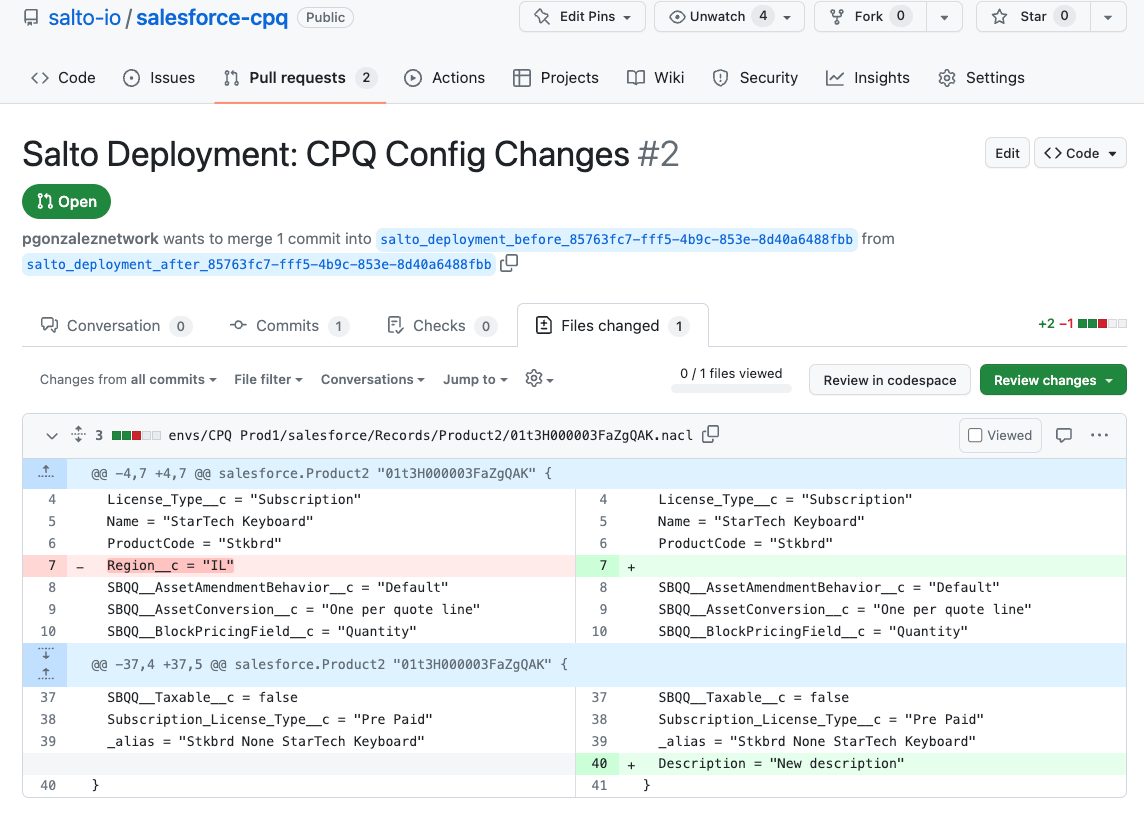Open the Code tab
Screen dimensions: 1144x823
(x=63, y=78)
